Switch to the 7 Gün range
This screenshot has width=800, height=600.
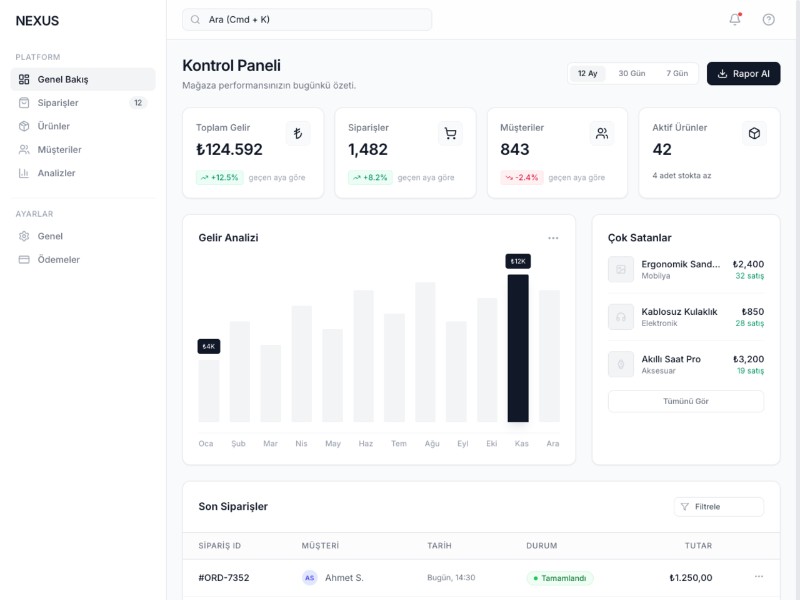[677, 74]
